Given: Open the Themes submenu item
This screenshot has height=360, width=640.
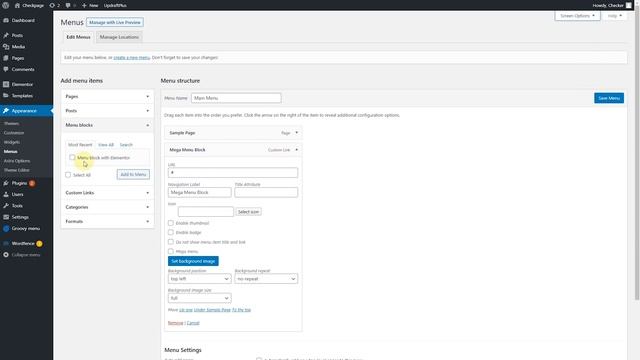Looking at the screenshot, I should coord(11,123).
